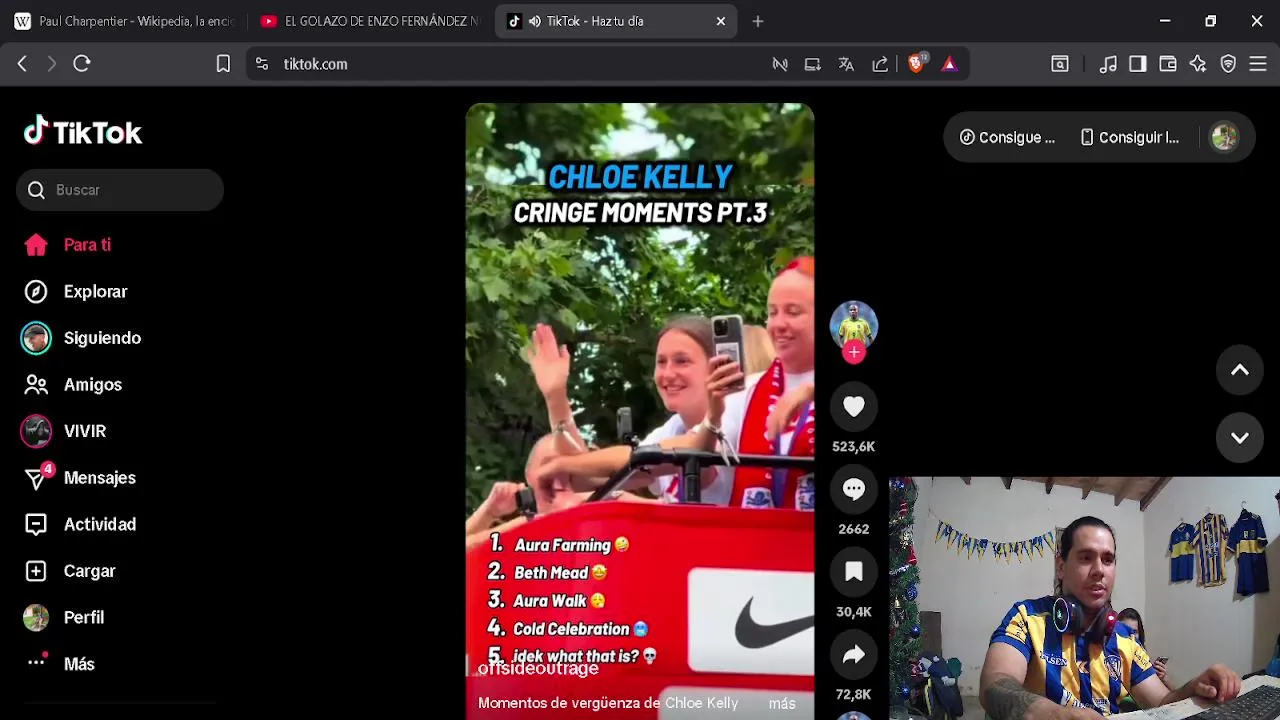Open the music note playlist icon
The image size is (1280, 720).
coord(1108,64)
